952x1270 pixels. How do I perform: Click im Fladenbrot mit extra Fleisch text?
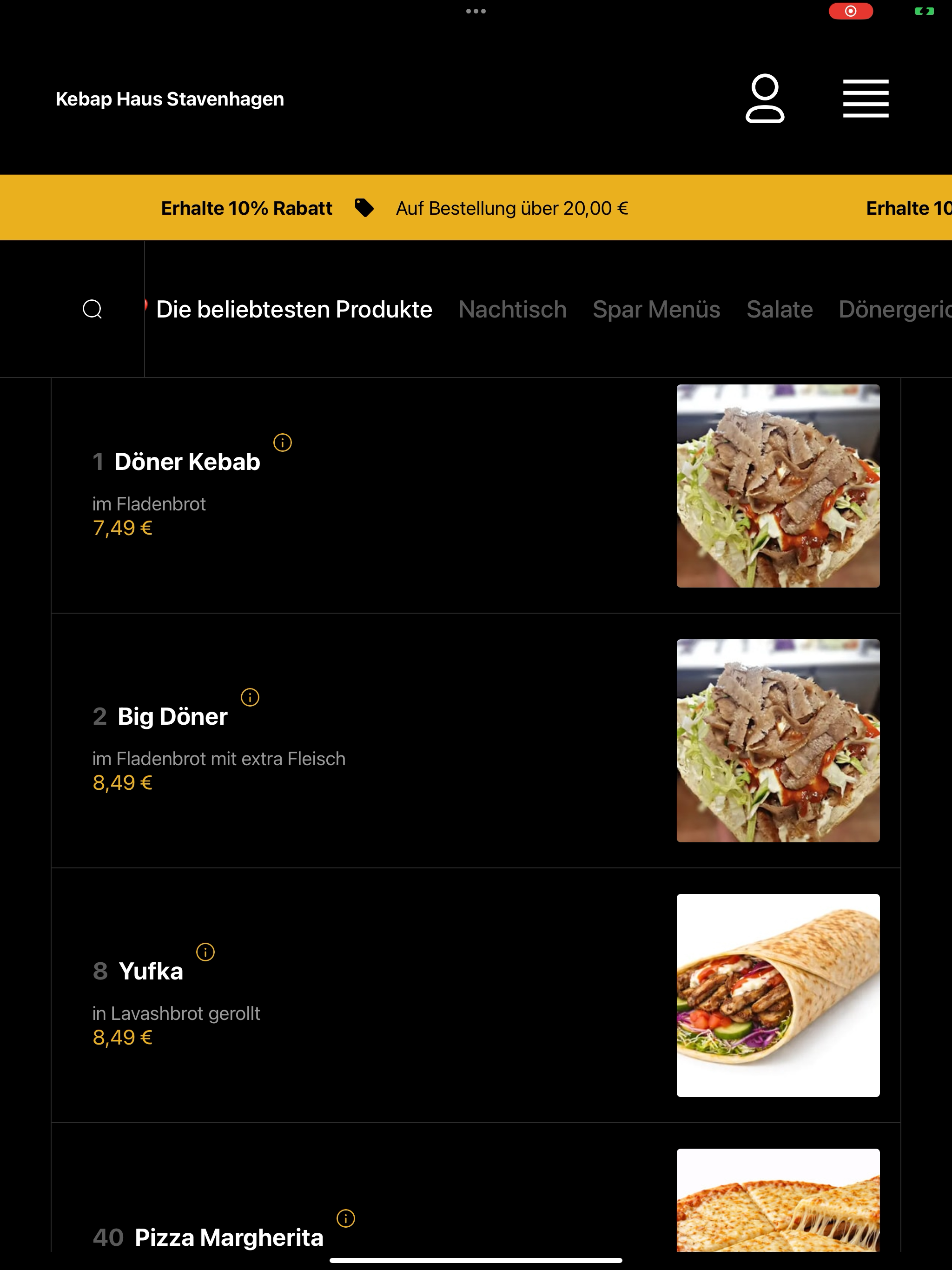219,759
